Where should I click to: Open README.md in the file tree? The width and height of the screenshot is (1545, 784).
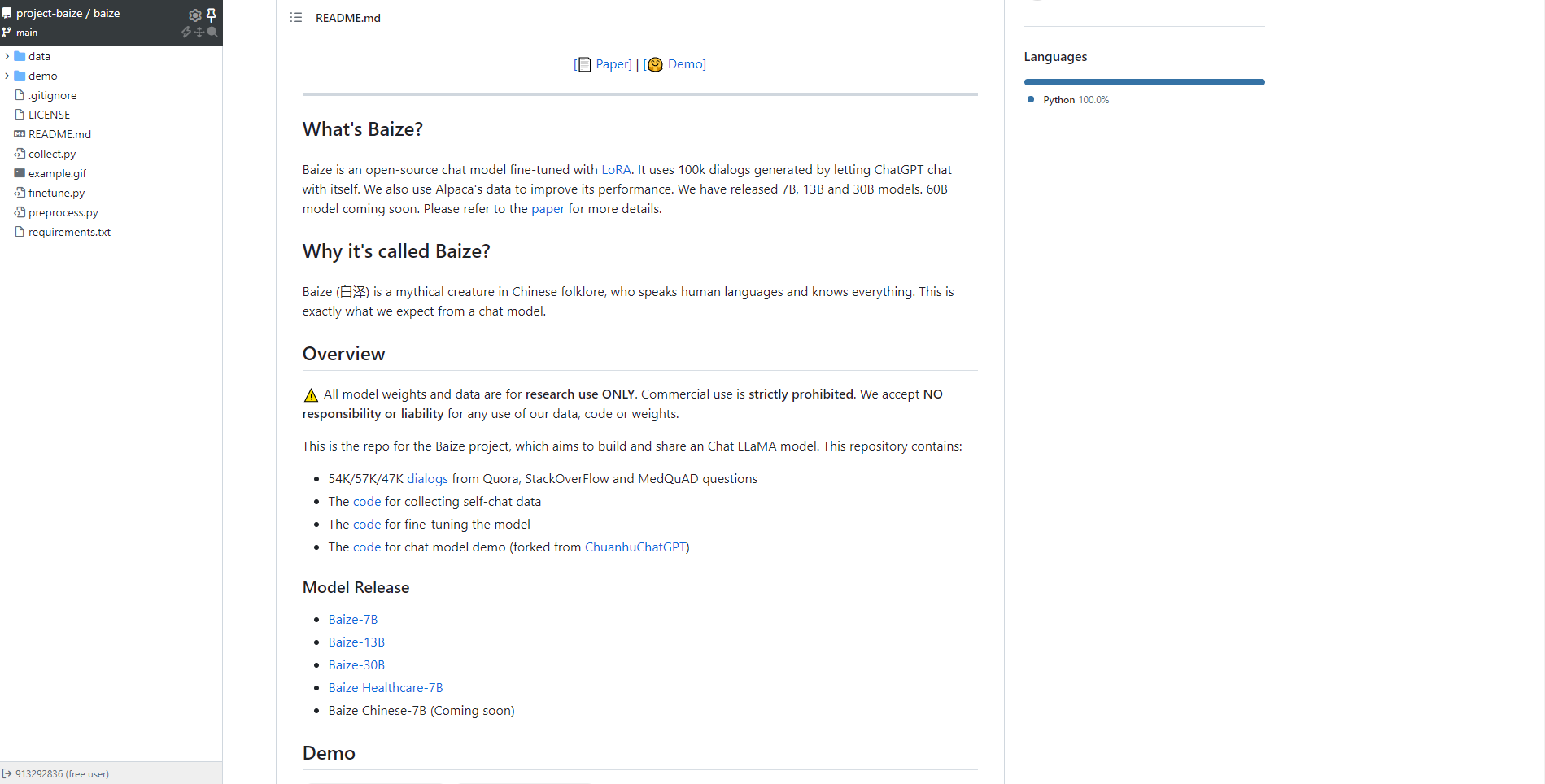click(x=59, y=134)
